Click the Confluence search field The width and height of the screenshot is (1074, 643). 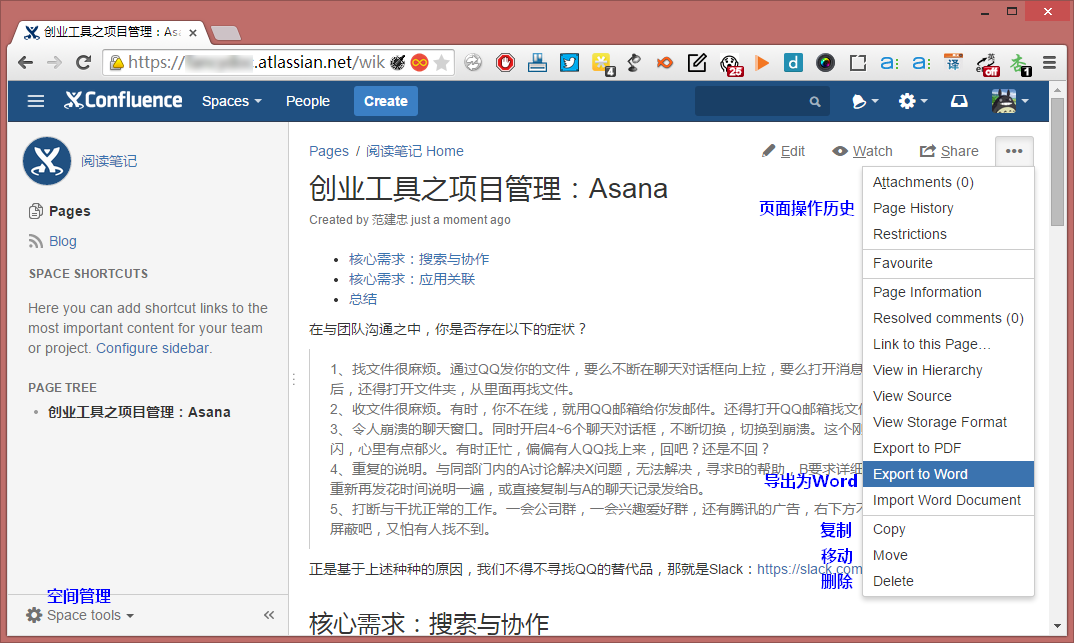(x=762, y=101)
